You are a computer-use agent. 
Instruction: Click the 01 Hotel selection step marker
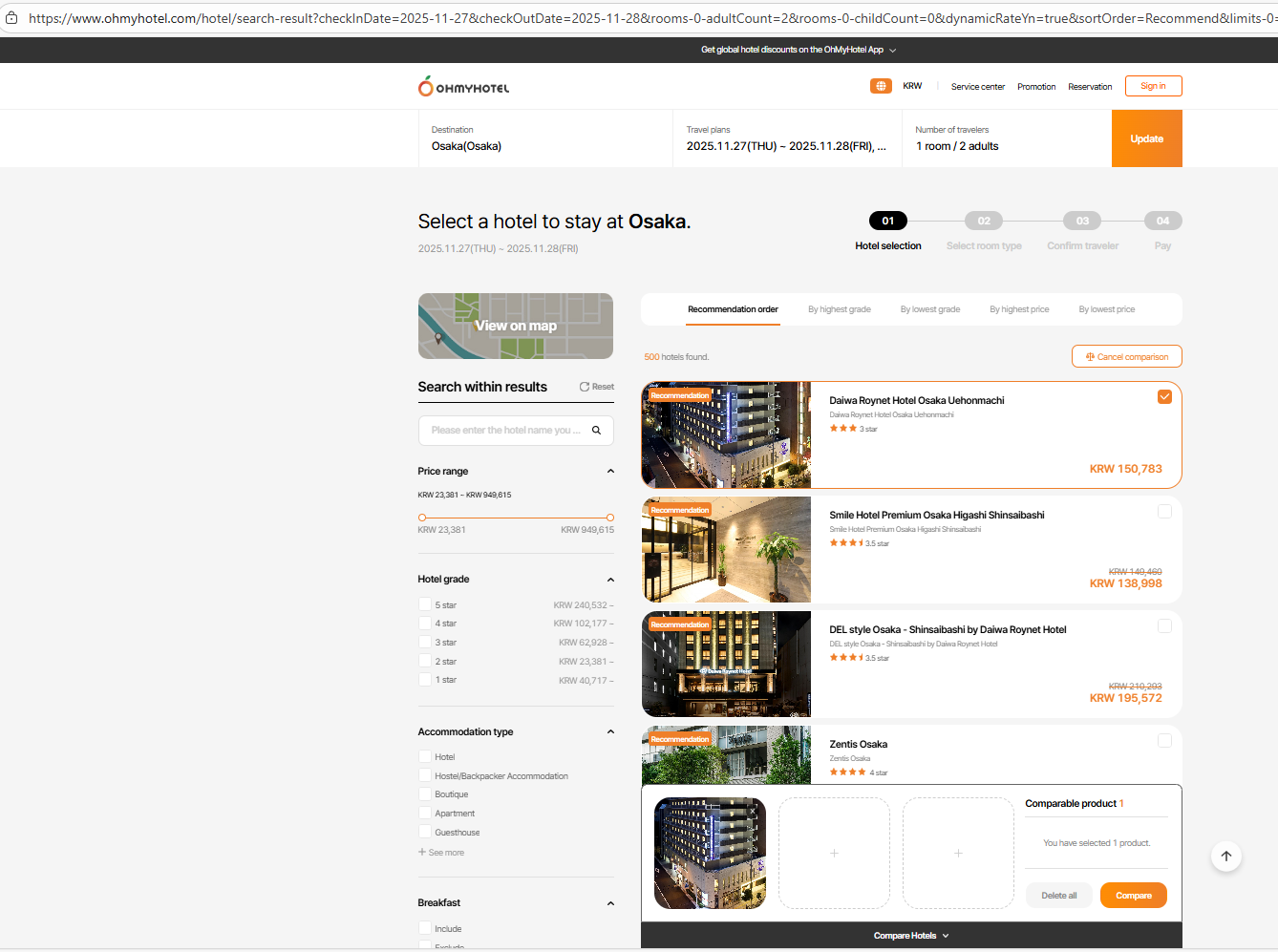point(888,221)
